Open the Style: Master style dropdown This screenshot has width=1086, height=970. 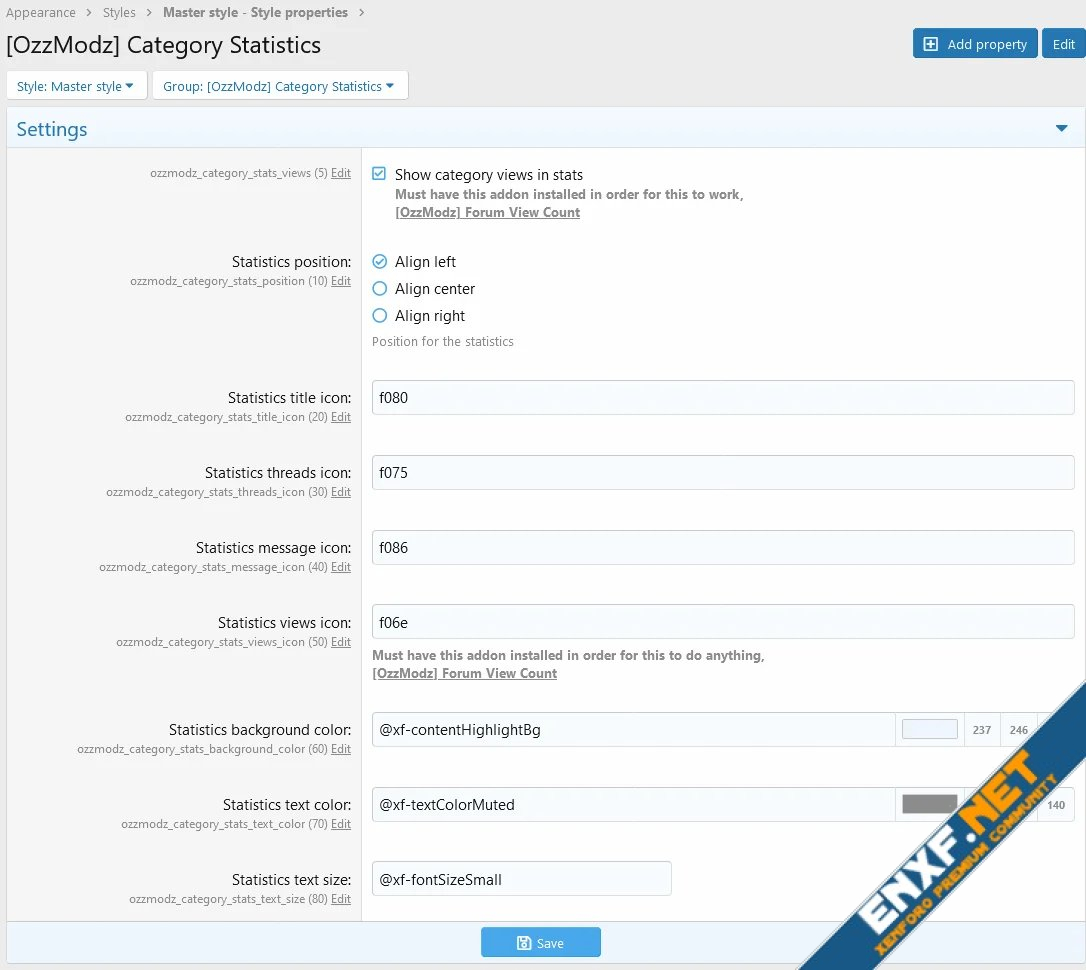(x=76, y=86)
